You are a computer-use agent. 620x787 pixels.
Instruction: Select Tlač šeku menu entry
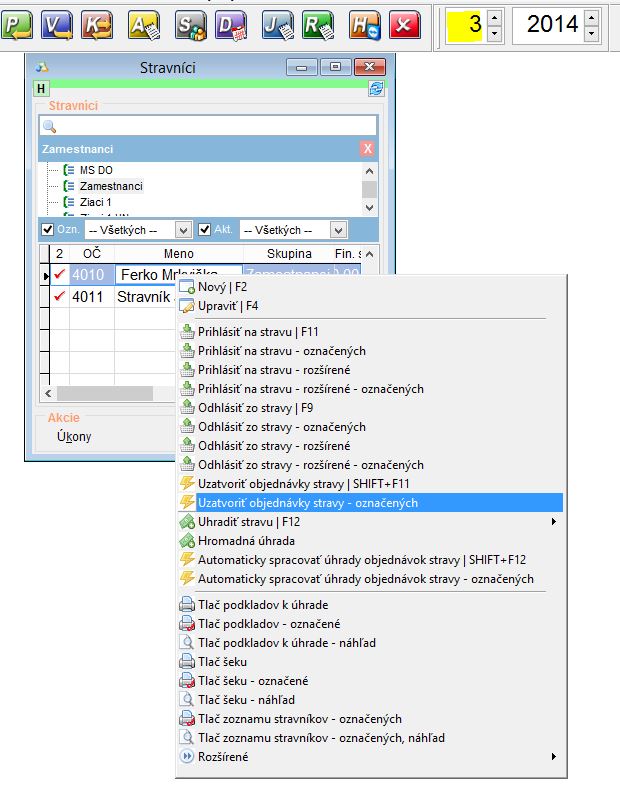(x=222, y=661)
